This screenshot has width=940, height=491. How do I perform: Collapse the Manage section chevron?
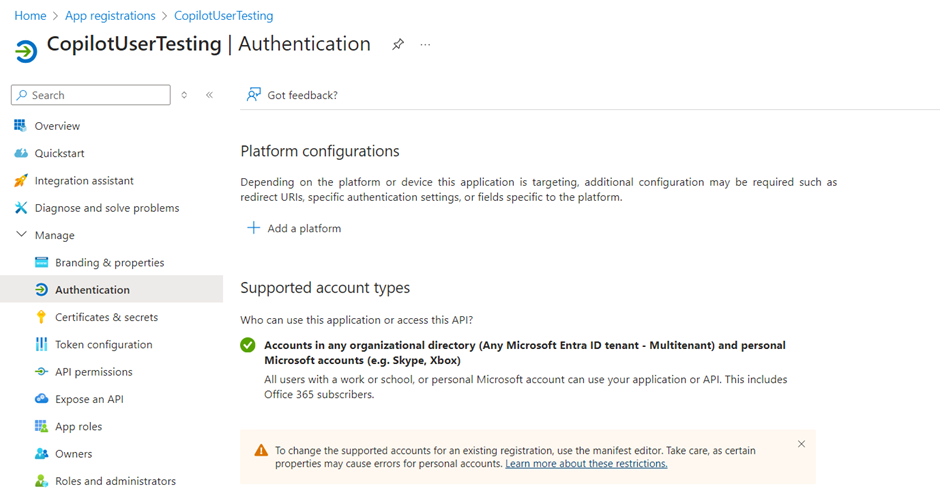(x=21, y=235)
